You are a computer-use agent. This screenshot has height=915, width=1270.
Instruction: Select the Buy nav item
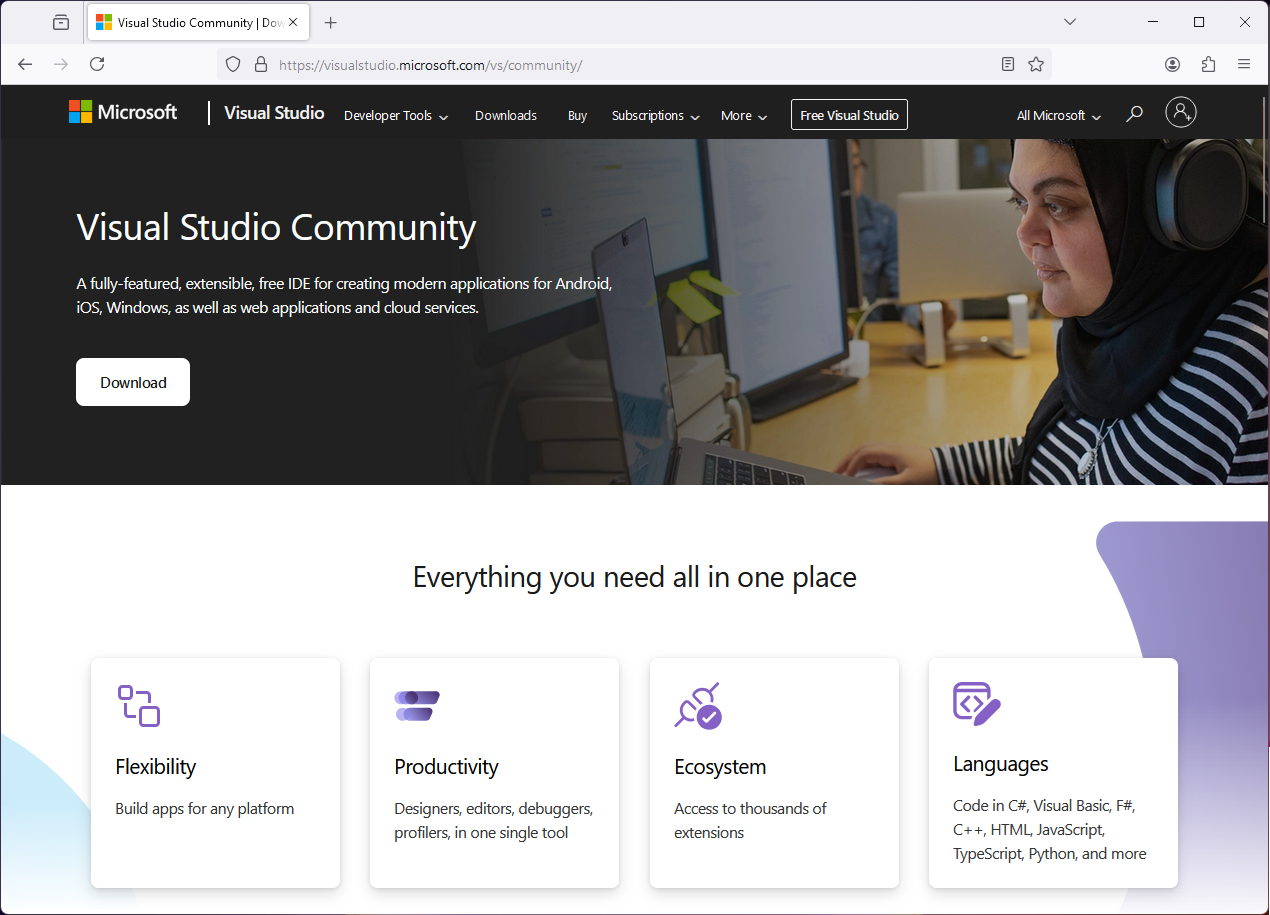(577, 116)
